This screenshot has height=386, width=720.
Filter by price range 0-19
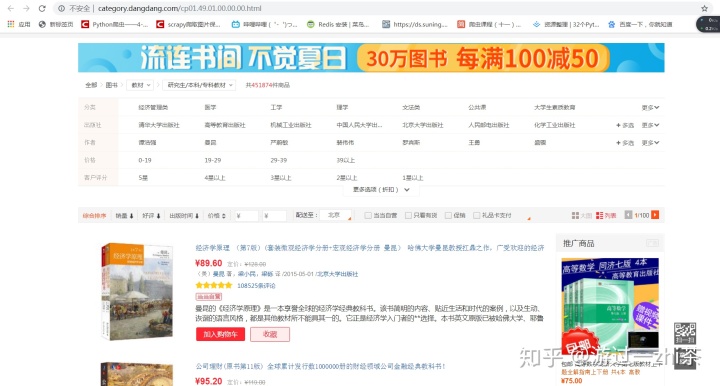pyautogui.click(x=145, y=160)
